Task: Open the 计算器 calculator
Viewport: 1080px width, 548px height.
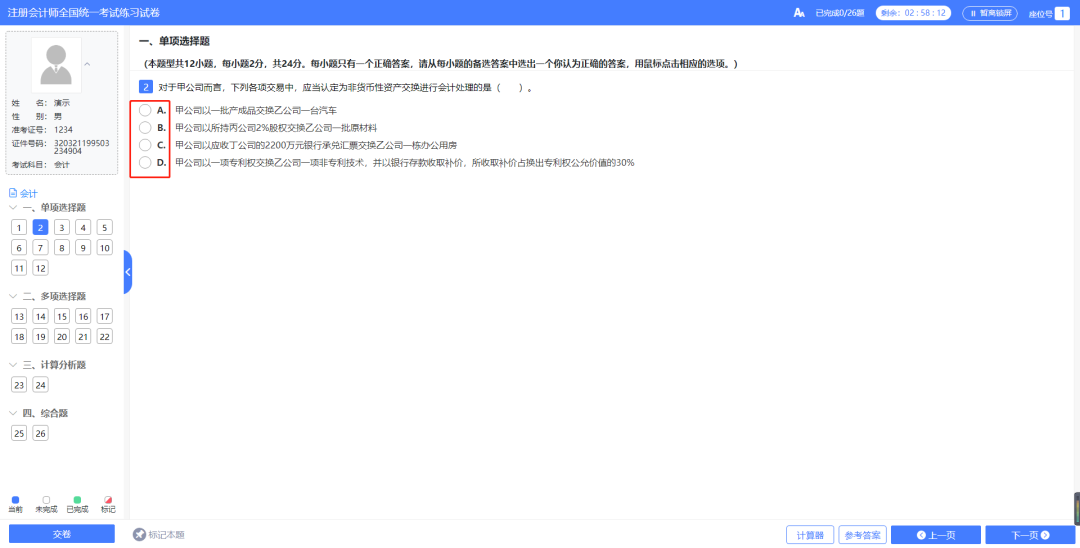Action: pyautogui.click(x=810, y=535)
